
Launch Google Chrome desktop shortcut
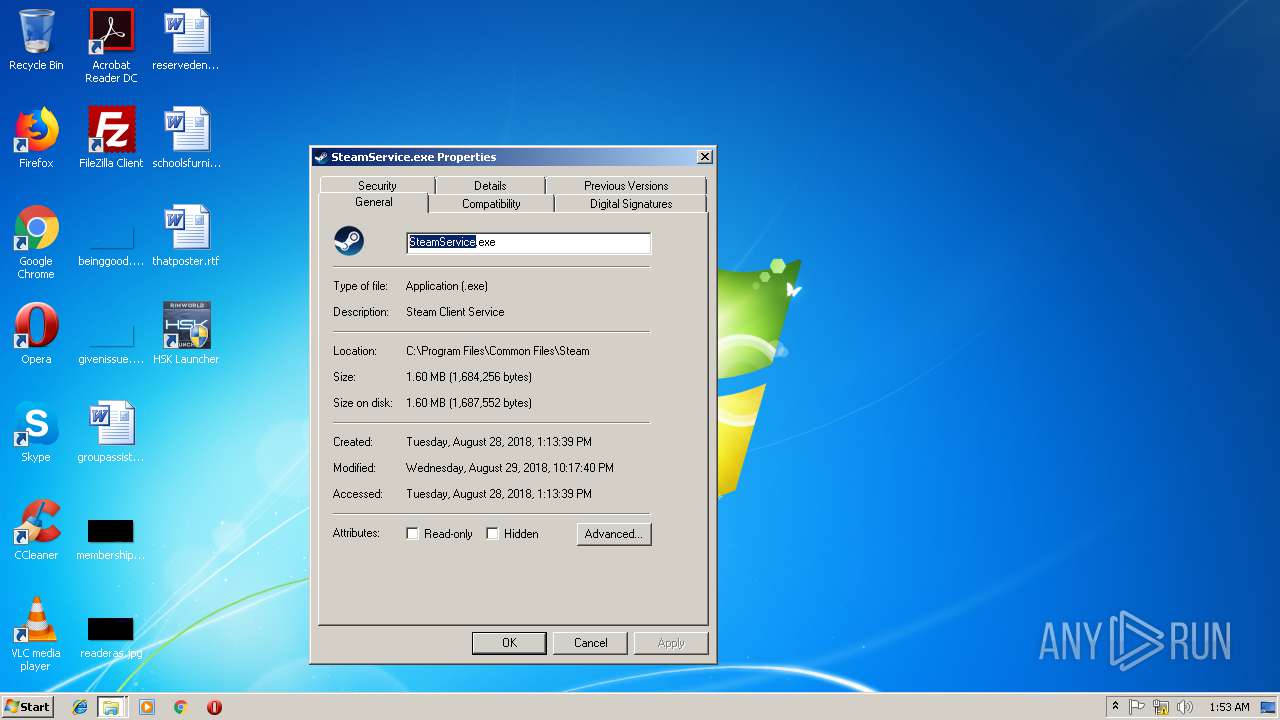pyautogui.click(x=36, y=242)
